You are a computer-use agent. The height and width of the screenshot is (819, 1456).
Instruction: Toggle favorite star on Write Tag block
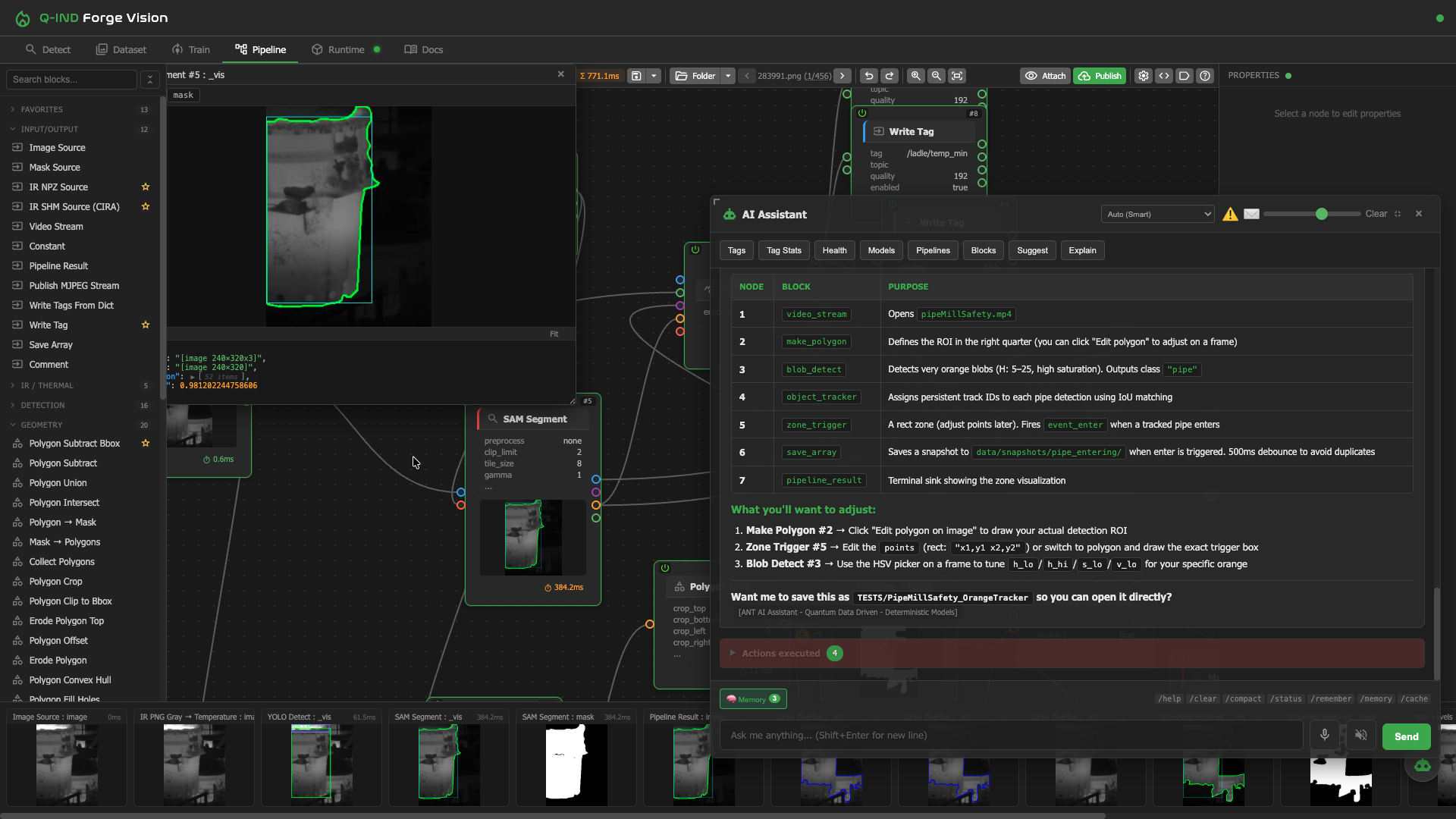(146, 325)
